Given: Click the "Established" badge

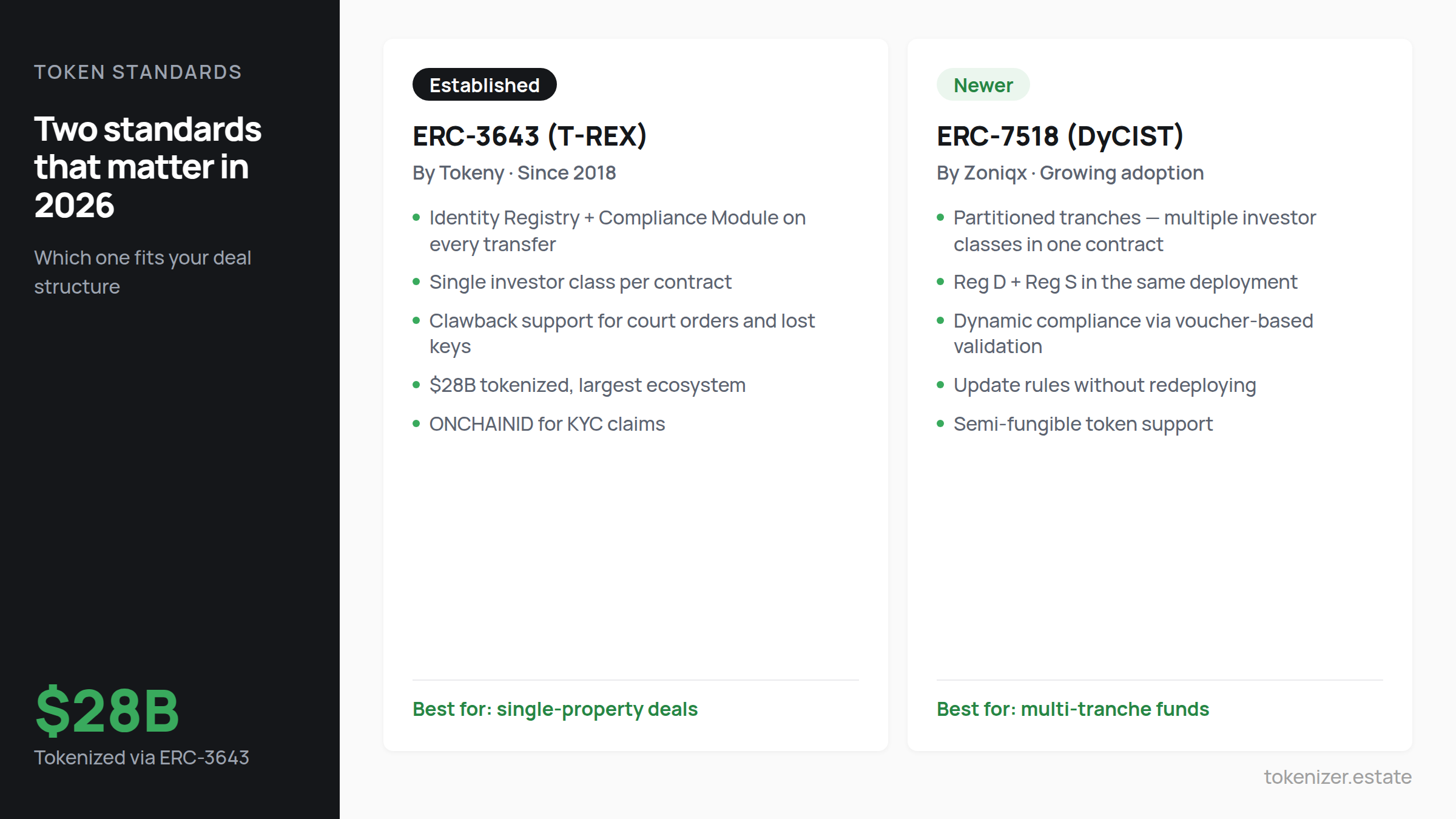Looking at the screenshot, I should coord(484,85).
